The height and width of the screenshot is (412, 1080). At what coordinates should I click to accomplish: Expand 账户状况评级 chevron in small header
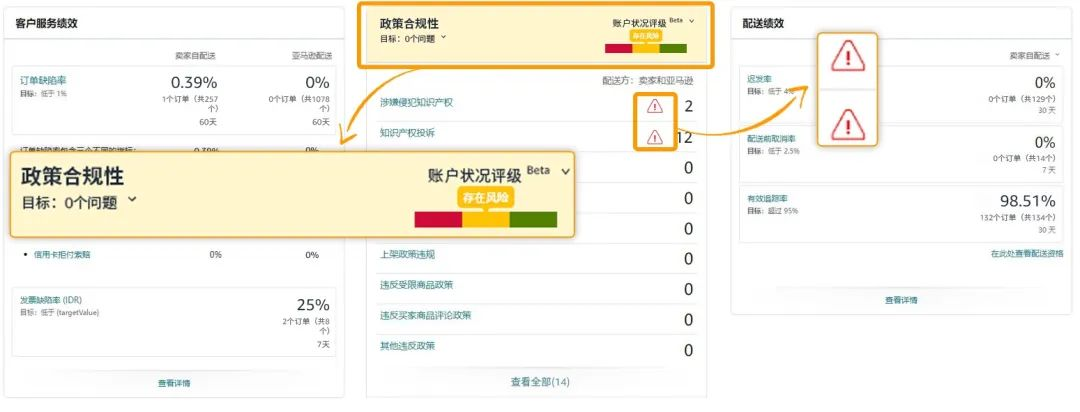point(691,20)
